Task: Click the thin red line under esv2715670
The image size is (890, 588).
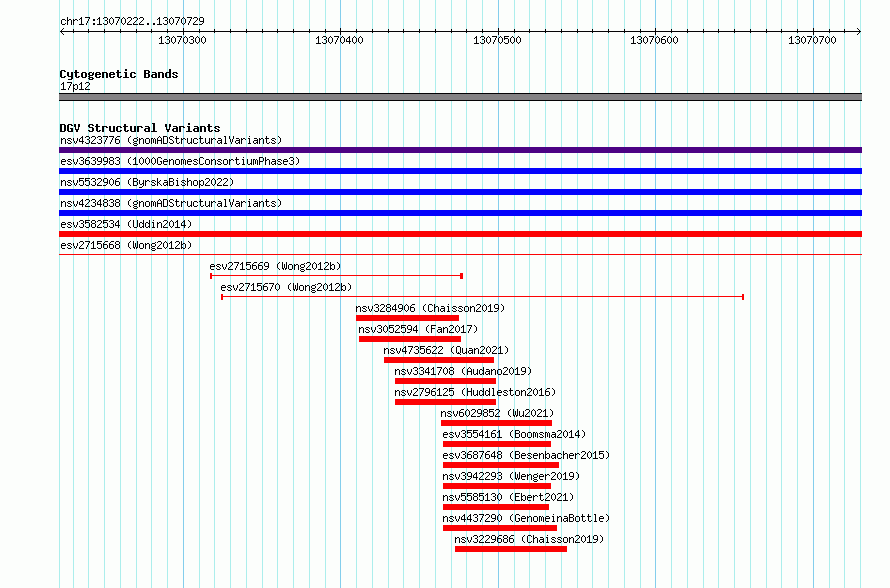Action: [x=482, y=297]
